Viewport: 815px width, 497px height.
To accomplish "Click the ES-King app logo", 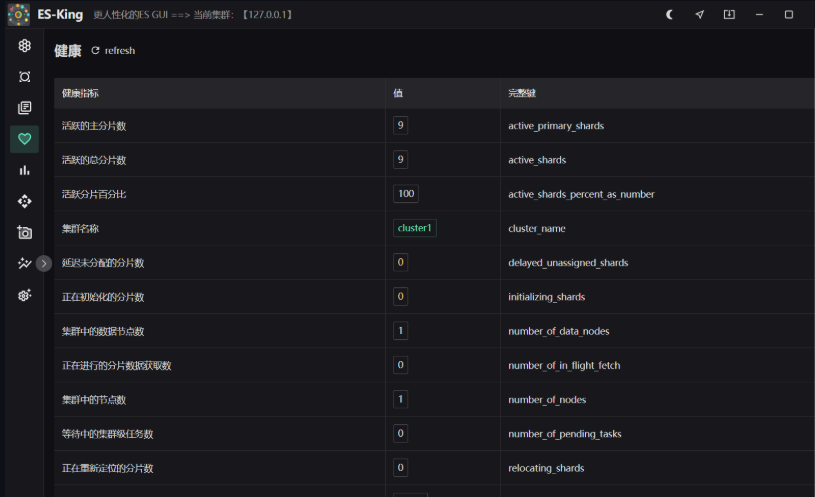I will point(18,15).
